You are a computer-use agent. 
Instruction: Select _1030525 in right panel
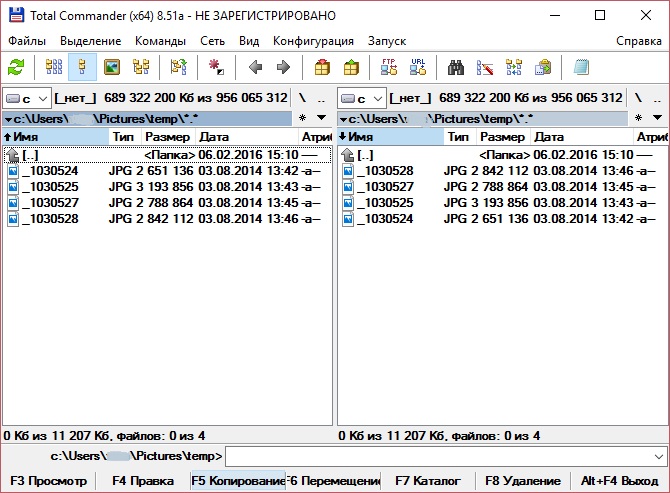(x=502, y=203)
